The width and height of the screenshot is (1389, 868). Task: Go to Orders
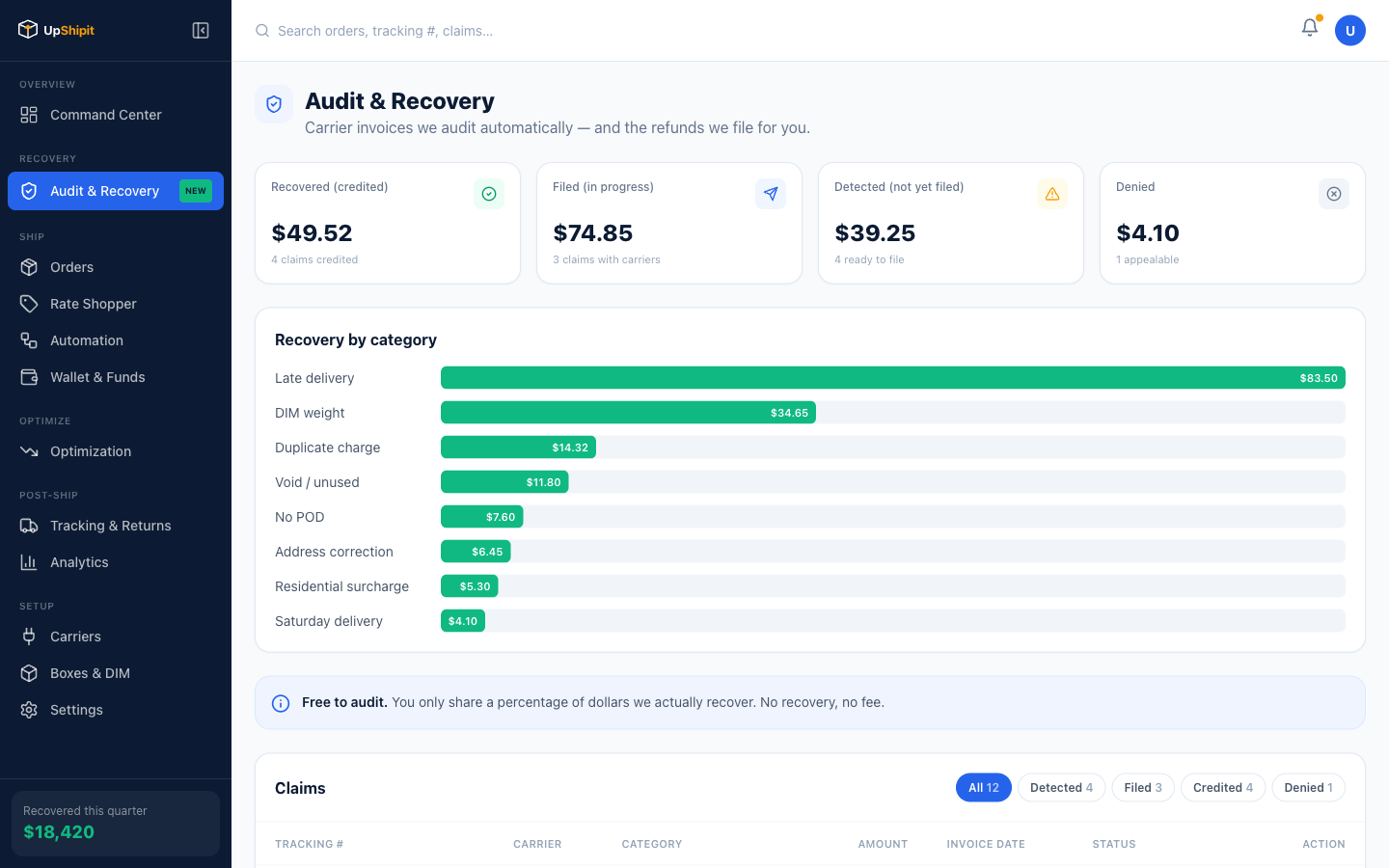pyautogui.click(x=116, y=267)
